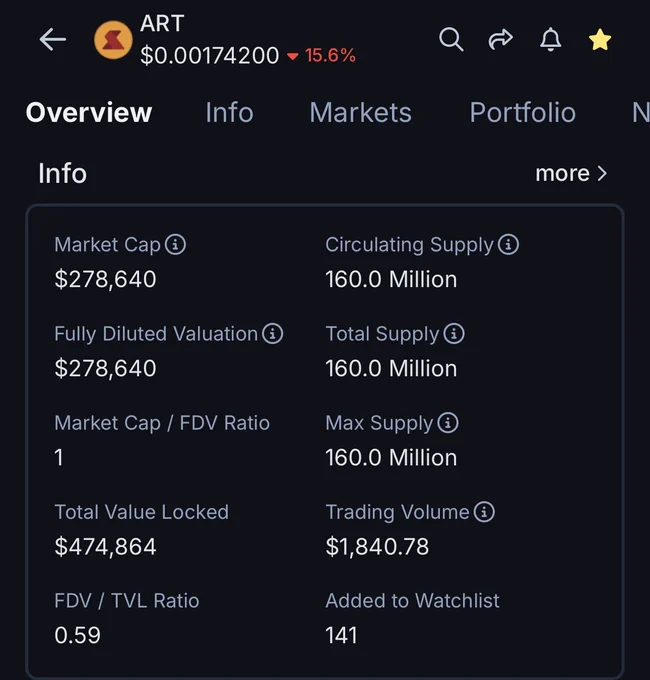Viewport: 650px width, 680px height.
Task: Open the search magnifier icon
Action: 451,39
